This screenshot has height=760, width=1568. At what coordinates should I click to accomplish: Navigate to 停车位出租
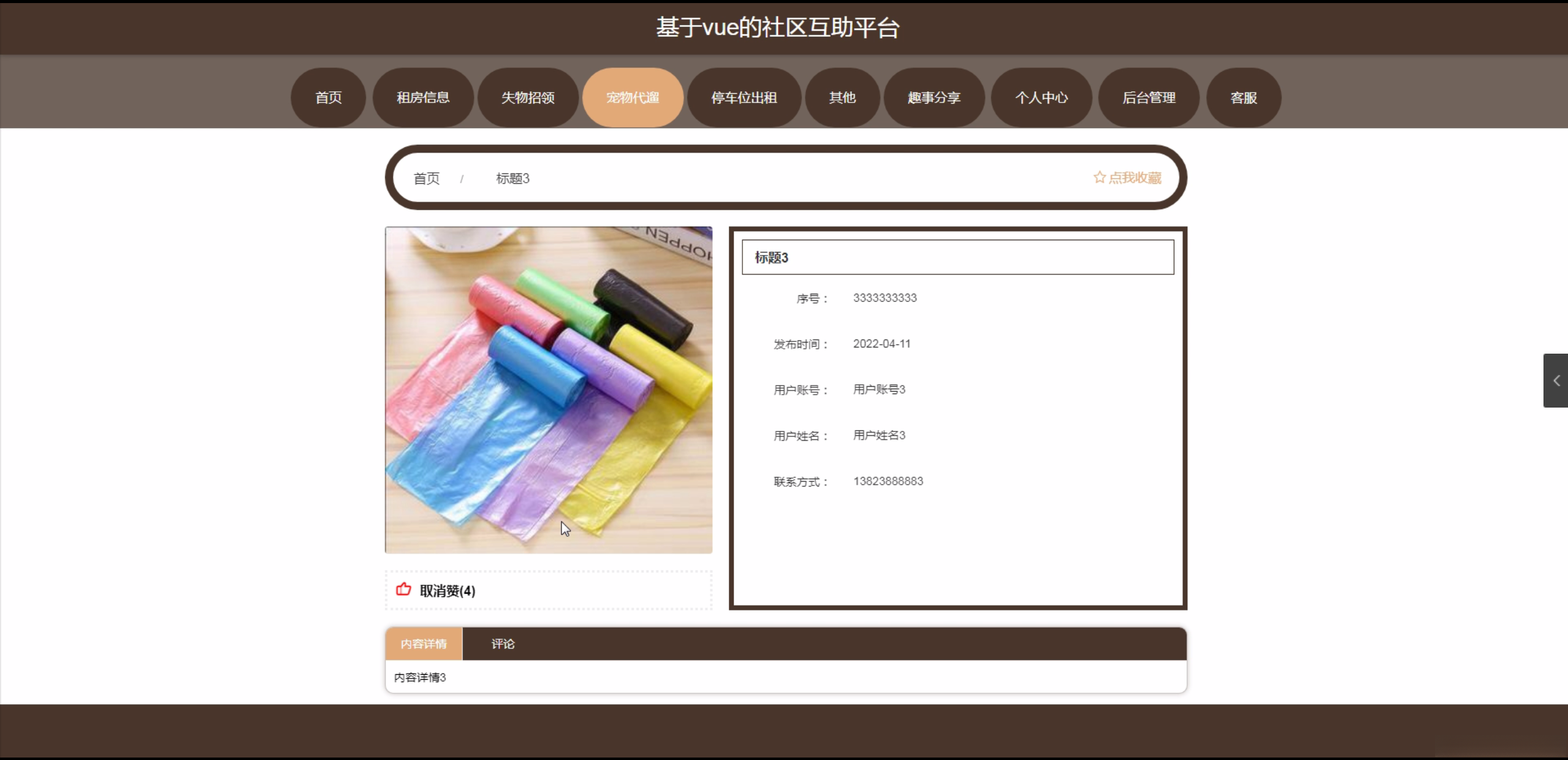click(744, 97)
